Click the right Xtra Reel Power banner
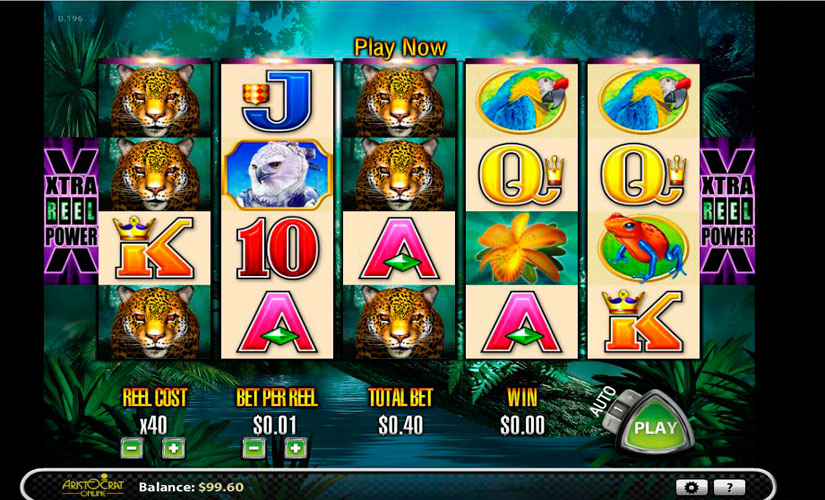This screenshot has height=500, width=825. (728, 211)
